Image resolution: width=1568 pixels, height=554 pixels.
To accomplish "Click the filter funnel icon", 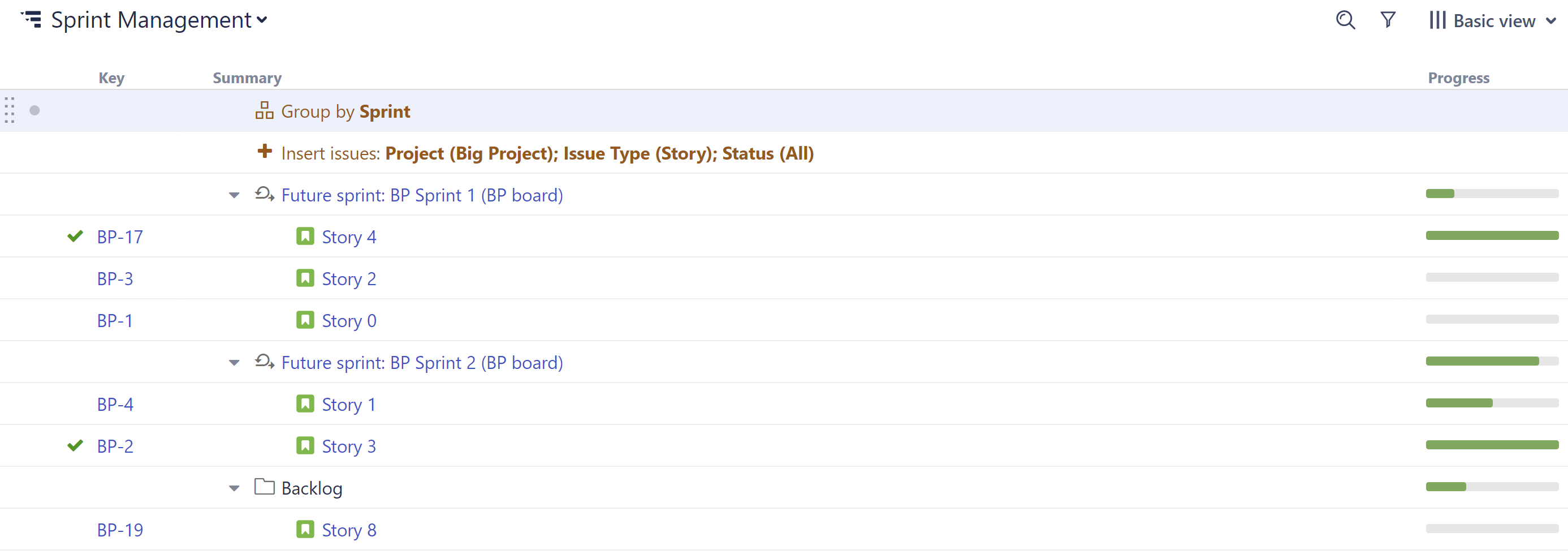I will 1387,20.
